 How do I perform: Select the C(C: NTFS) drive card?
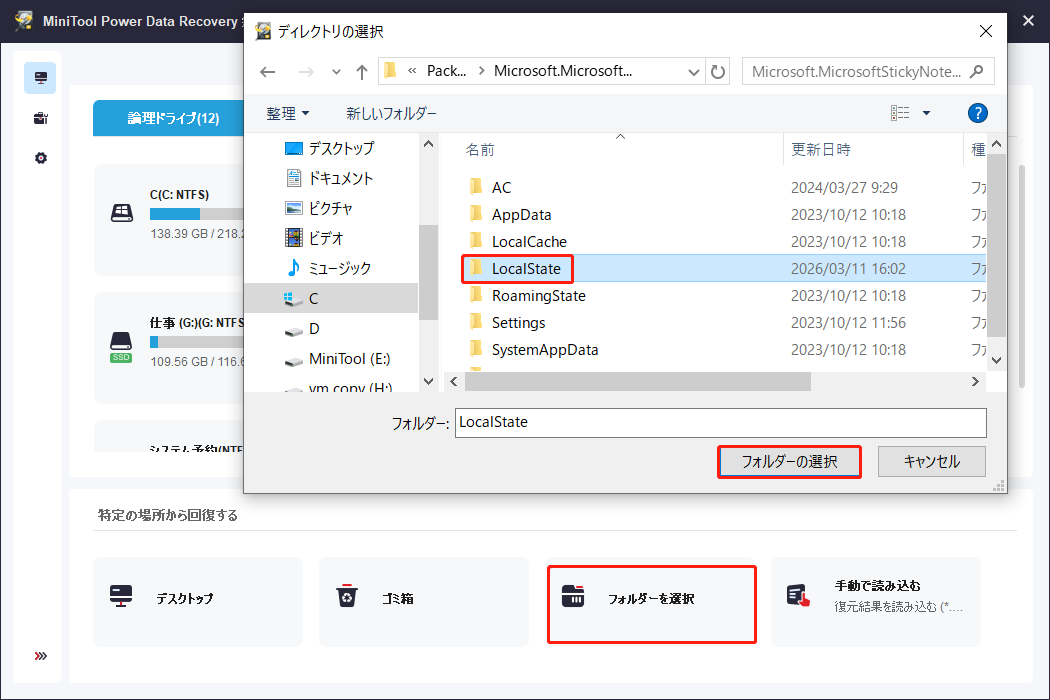(x=169, y=220)
